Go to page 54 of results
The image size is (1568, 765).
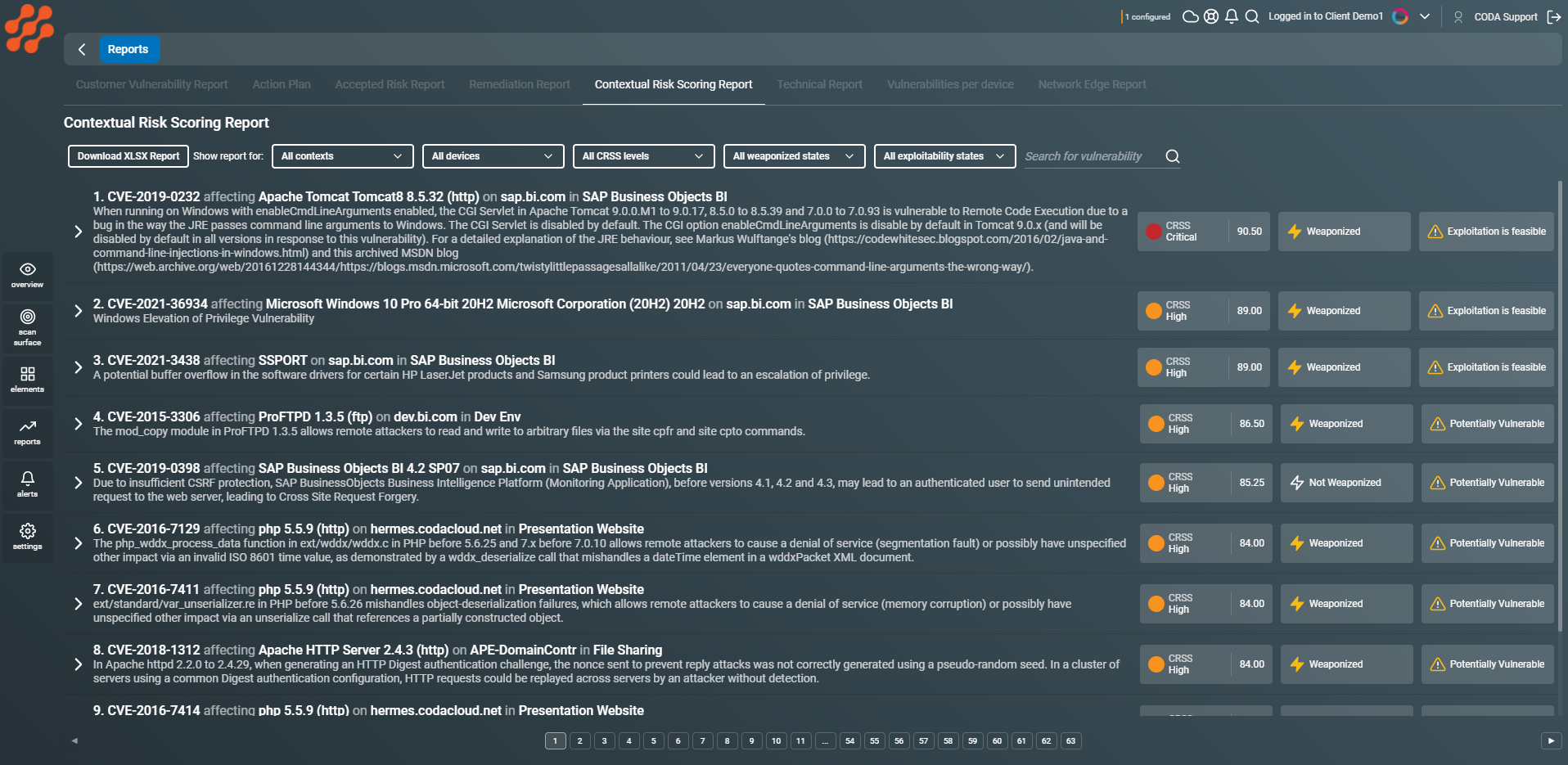850,741
